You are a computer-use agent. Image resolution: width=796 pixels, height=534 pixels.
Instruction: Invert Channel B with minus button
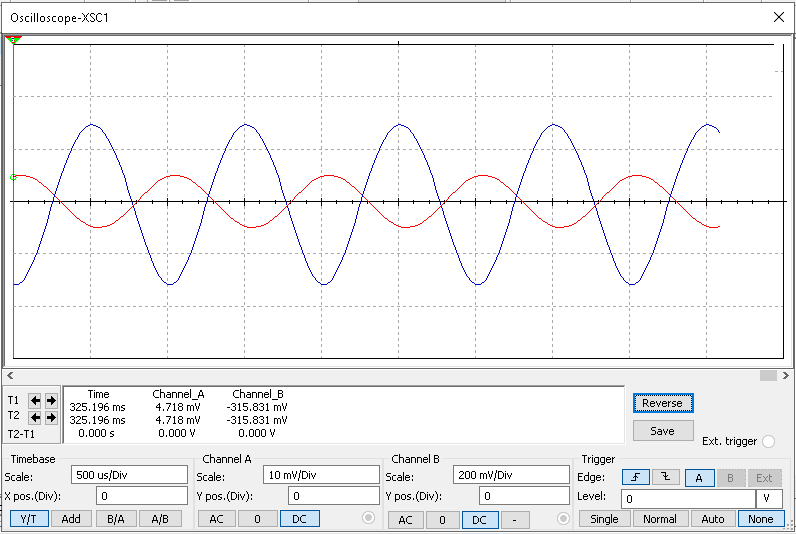coord(515,520)
